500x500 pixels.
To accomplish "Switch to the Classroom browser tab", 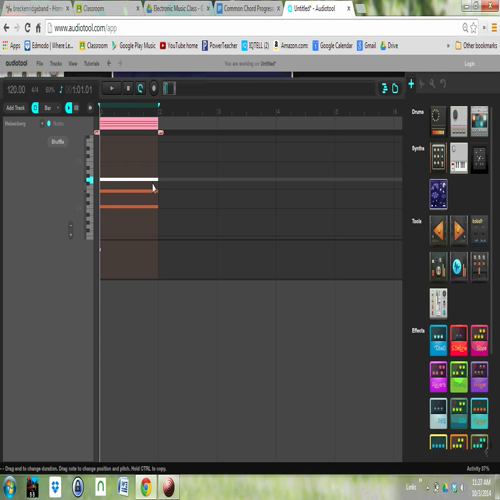I will click(107, 8).
